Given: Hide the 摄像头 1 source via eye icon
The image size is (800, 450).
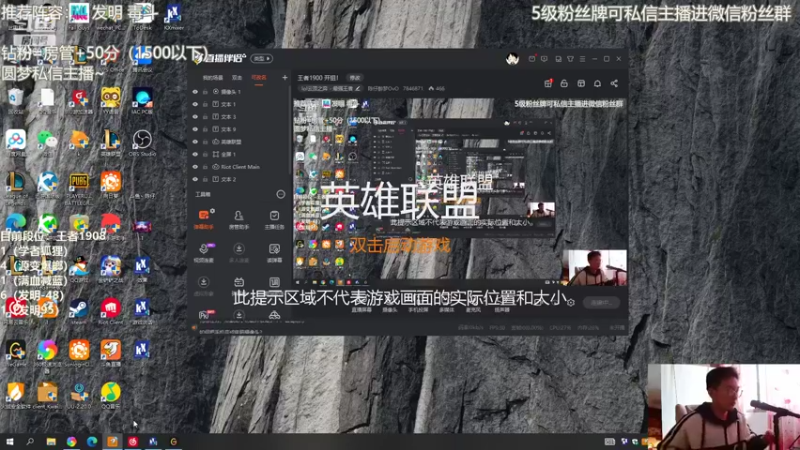Looking at the screenshot, I should 195,92.
